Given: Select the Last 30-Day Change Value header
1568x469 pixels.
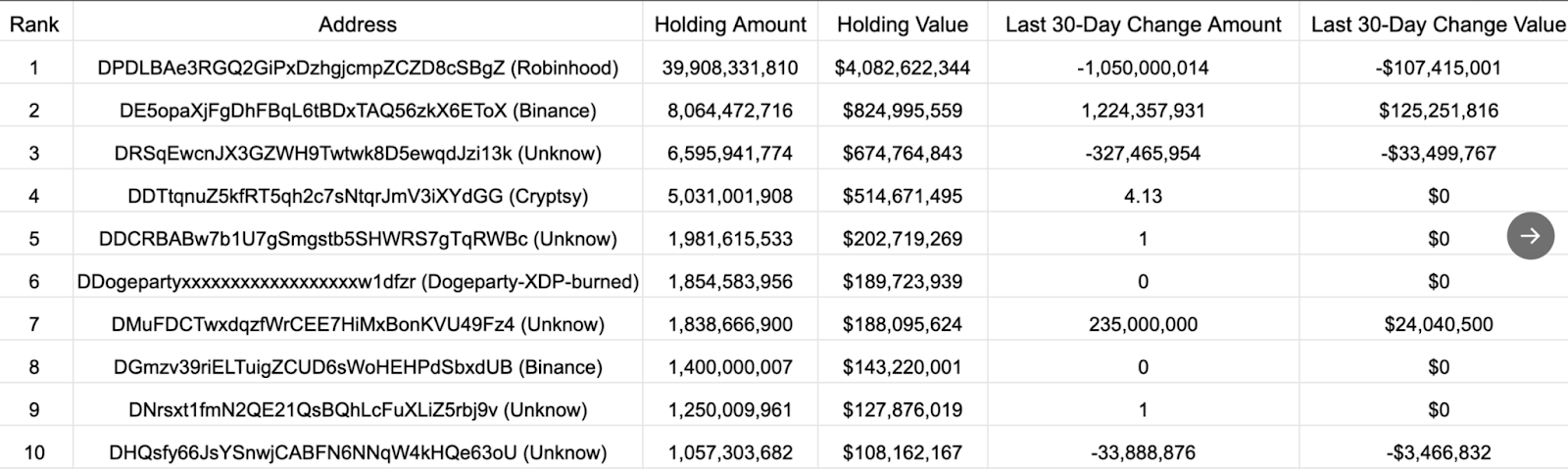Looking at the screenshot, I should click(x=1439, y=24).
